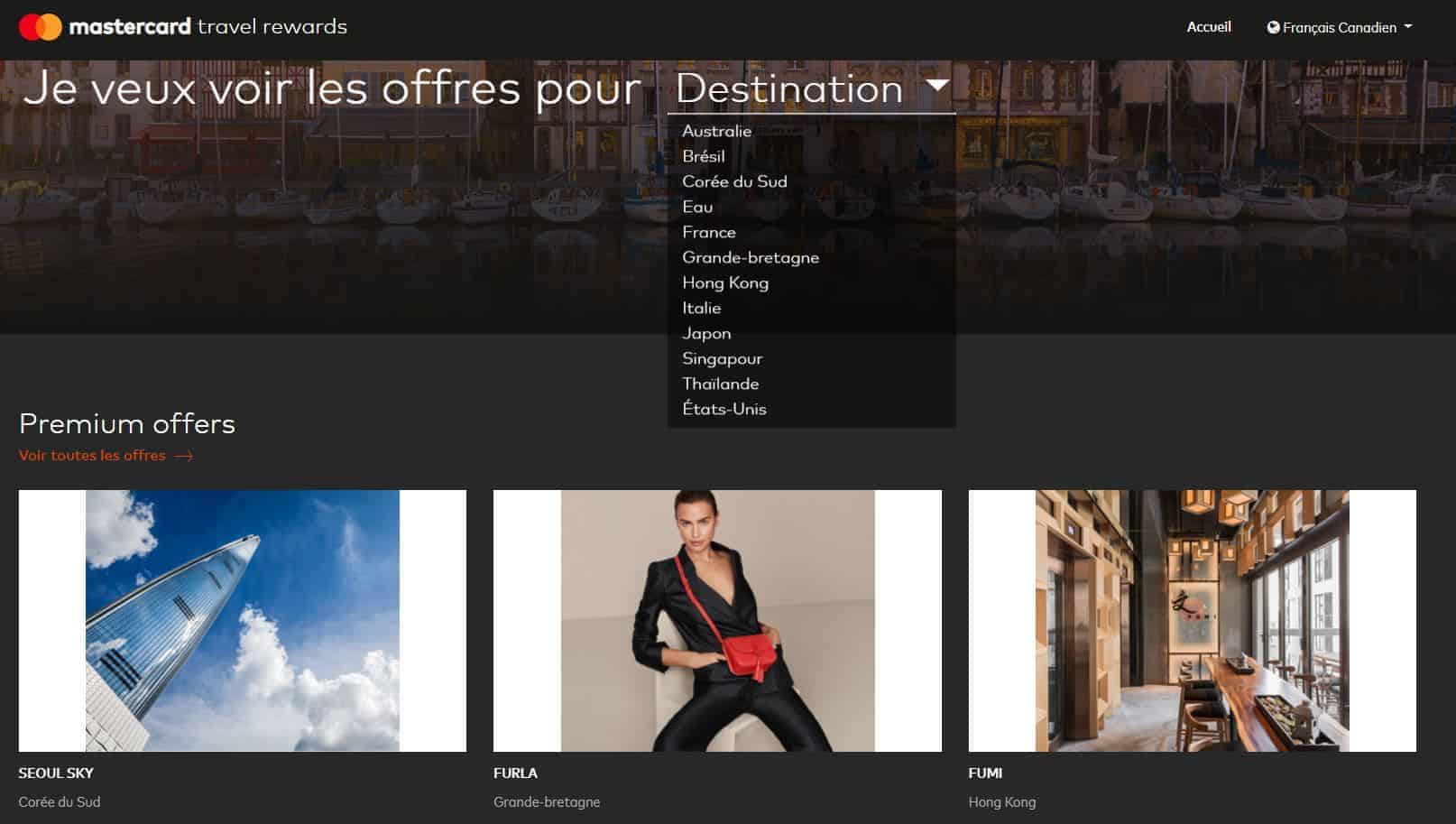Click the globe icon beside Français Canadien
1456x824 pixels.
[x=1273, y=27]
